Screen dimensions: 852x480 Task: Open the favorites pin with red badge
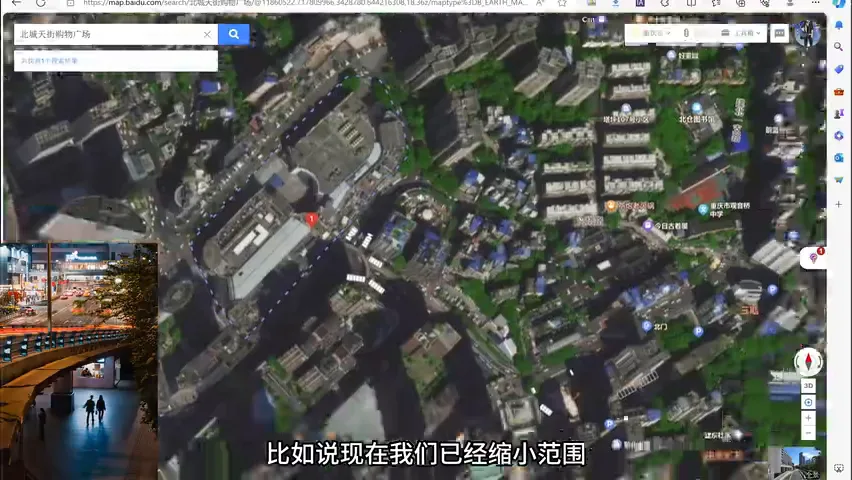(x=813, y=258)
